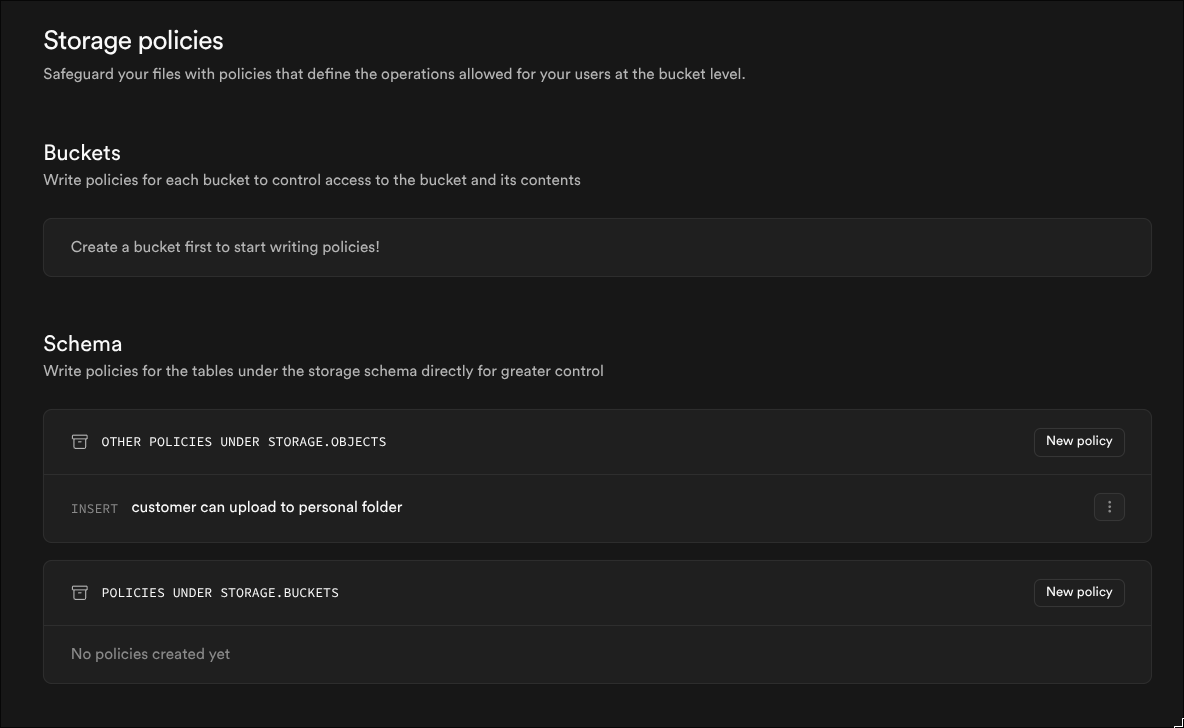Click 'OTHER POLICIES UNDER STORAGE.OBJECTS' header text
Screen dimensions: 1184x728
click(x=243, y=442)
